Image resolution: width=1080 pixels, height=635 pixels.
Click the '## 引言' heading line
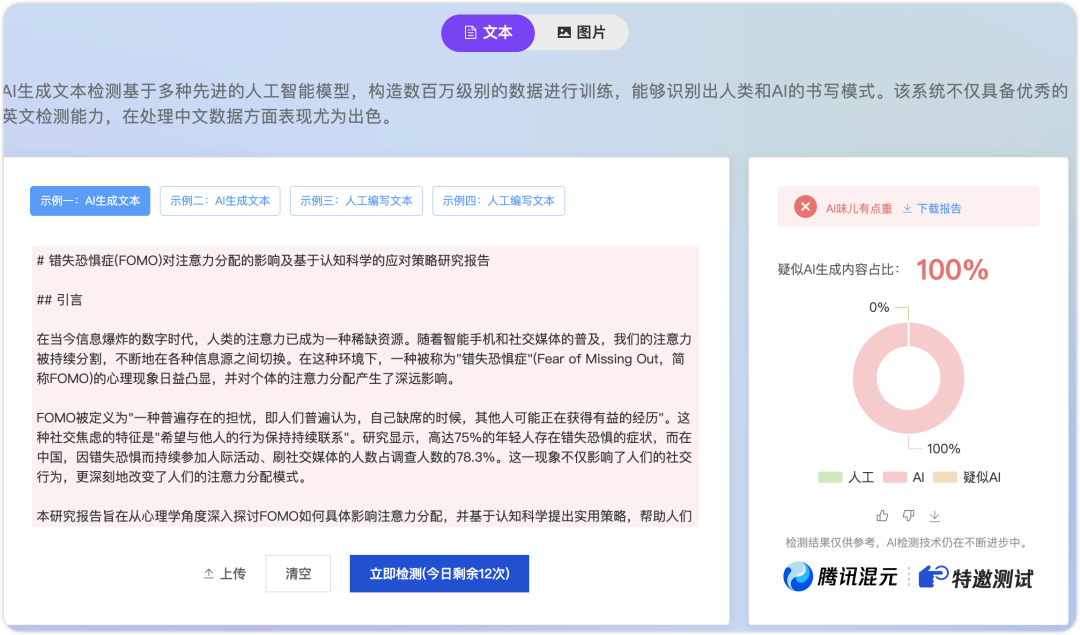pos(59,300)
